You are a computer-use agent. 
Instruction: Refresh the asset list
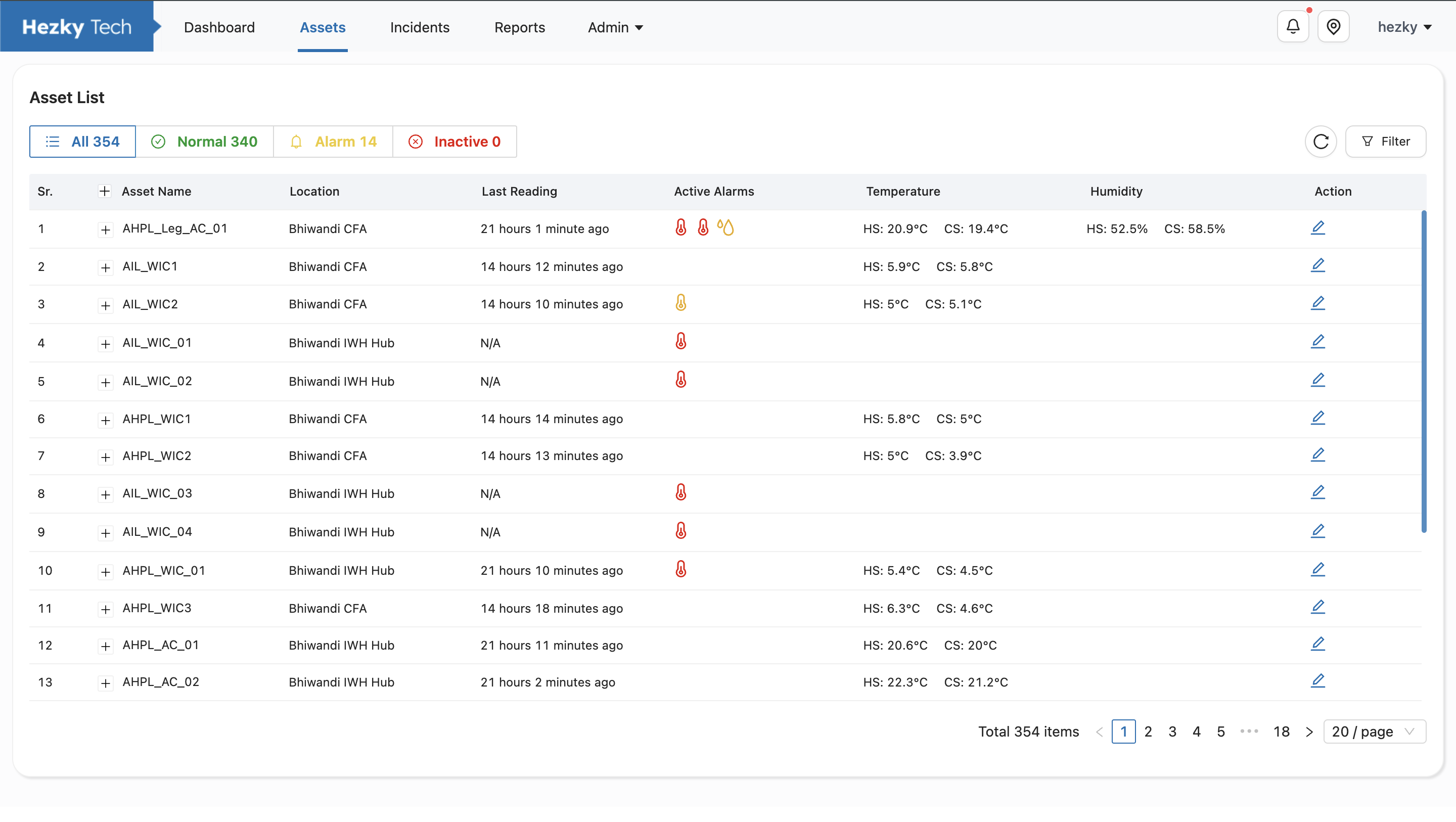[x=1321, y=142]
